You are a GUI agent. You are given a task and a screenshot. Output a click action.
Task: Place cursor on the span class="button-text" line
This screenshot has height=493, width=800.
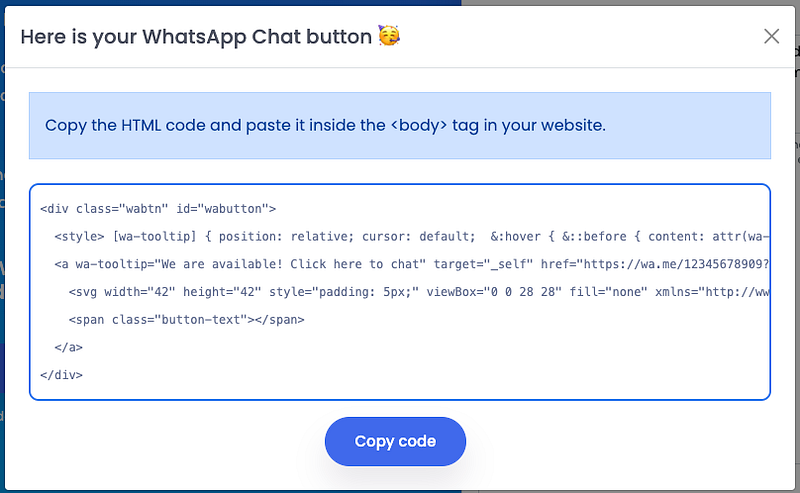[x=186, y=320]
